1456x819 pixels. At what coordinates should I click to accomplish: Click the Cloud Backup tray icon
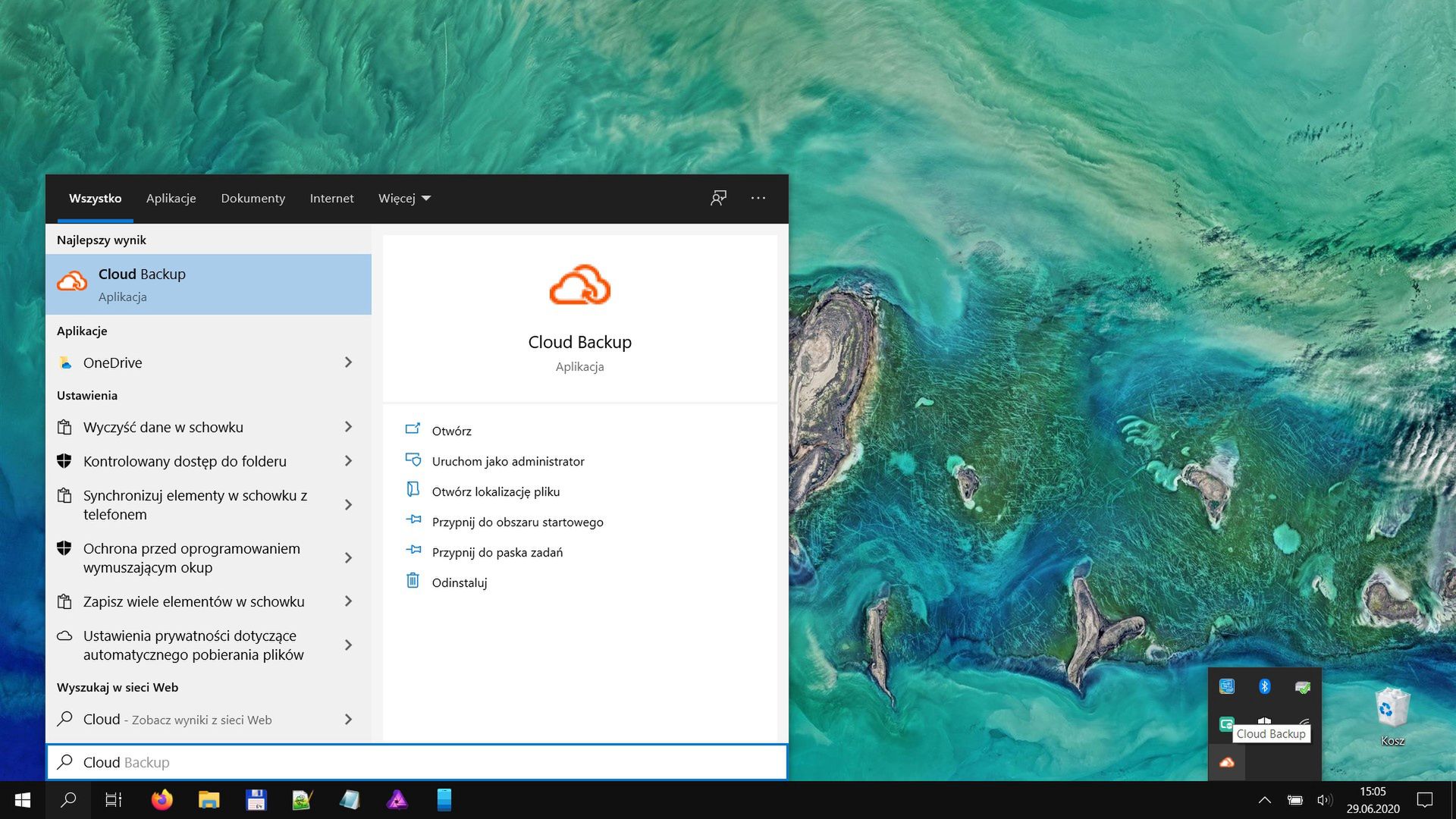click(x=1226, y=762)
